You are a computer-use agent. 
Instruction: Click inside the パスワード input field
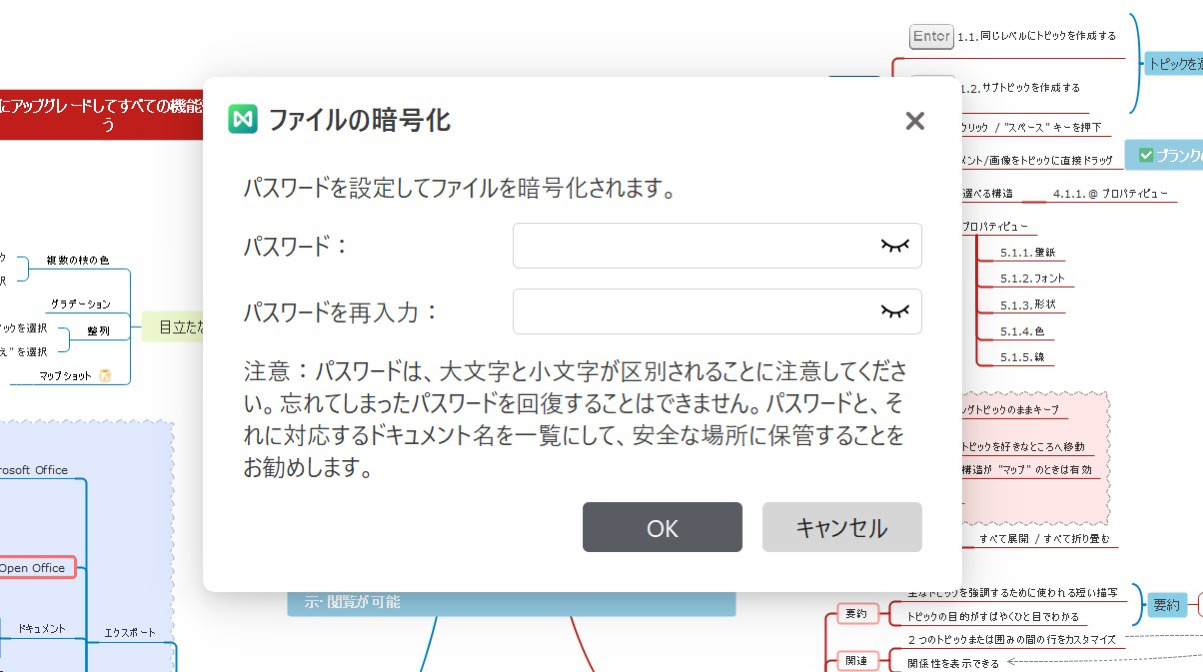click(700, 246)
